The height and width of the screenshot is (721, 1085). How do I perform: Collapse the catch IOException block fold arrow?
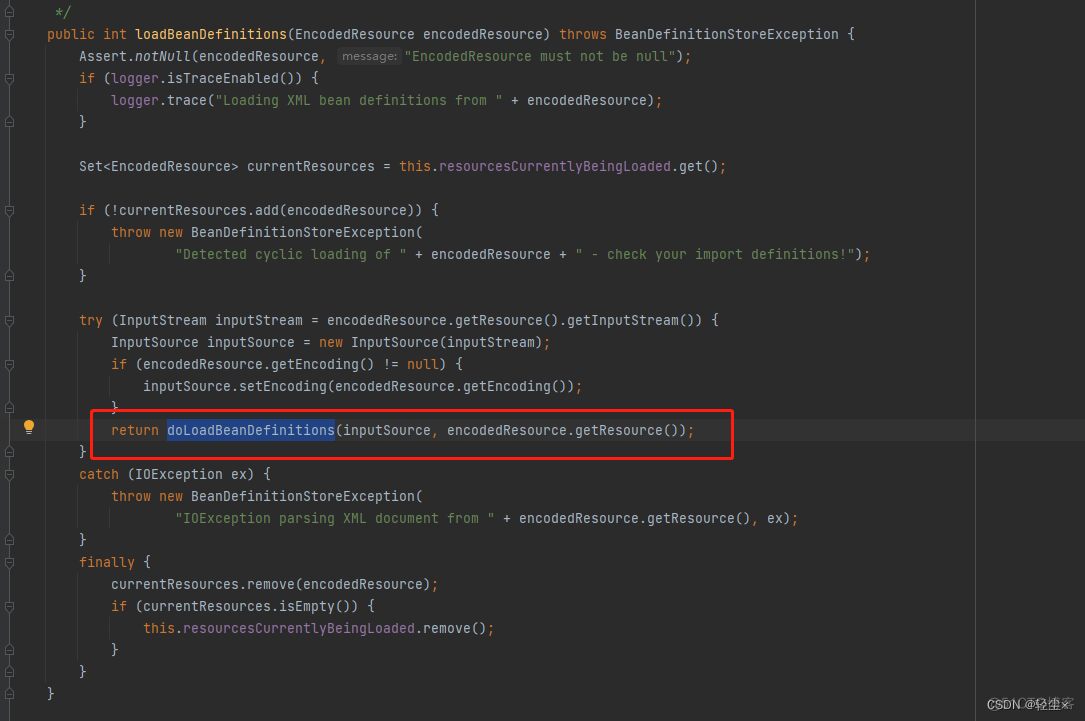pyautogui.click(x=9, y=474)
